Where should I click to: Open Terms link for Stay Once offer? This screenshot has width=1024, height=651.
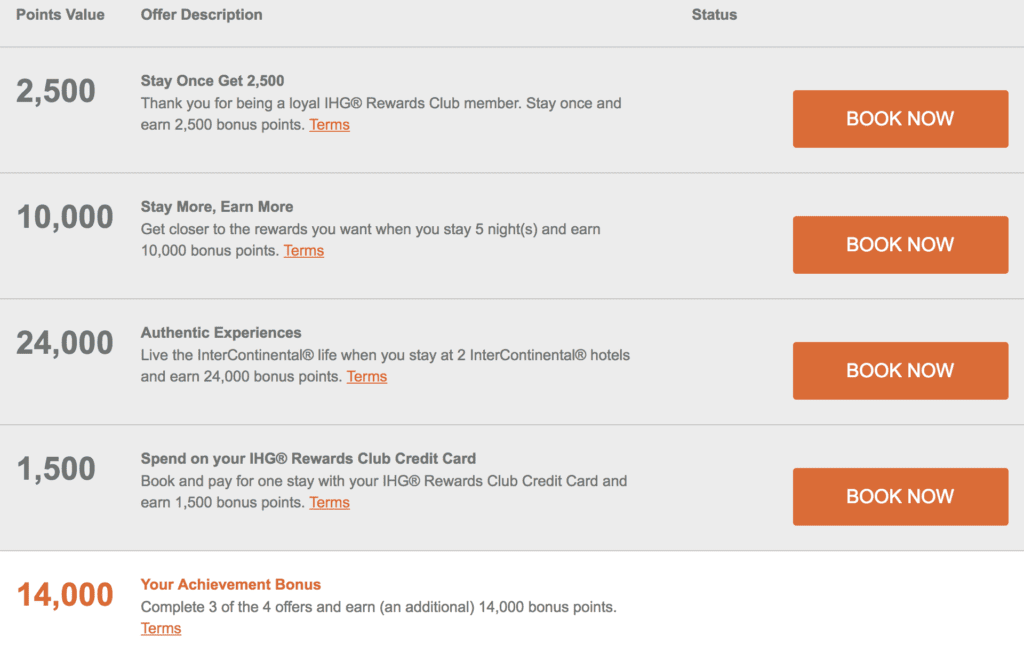coord(329,125)
